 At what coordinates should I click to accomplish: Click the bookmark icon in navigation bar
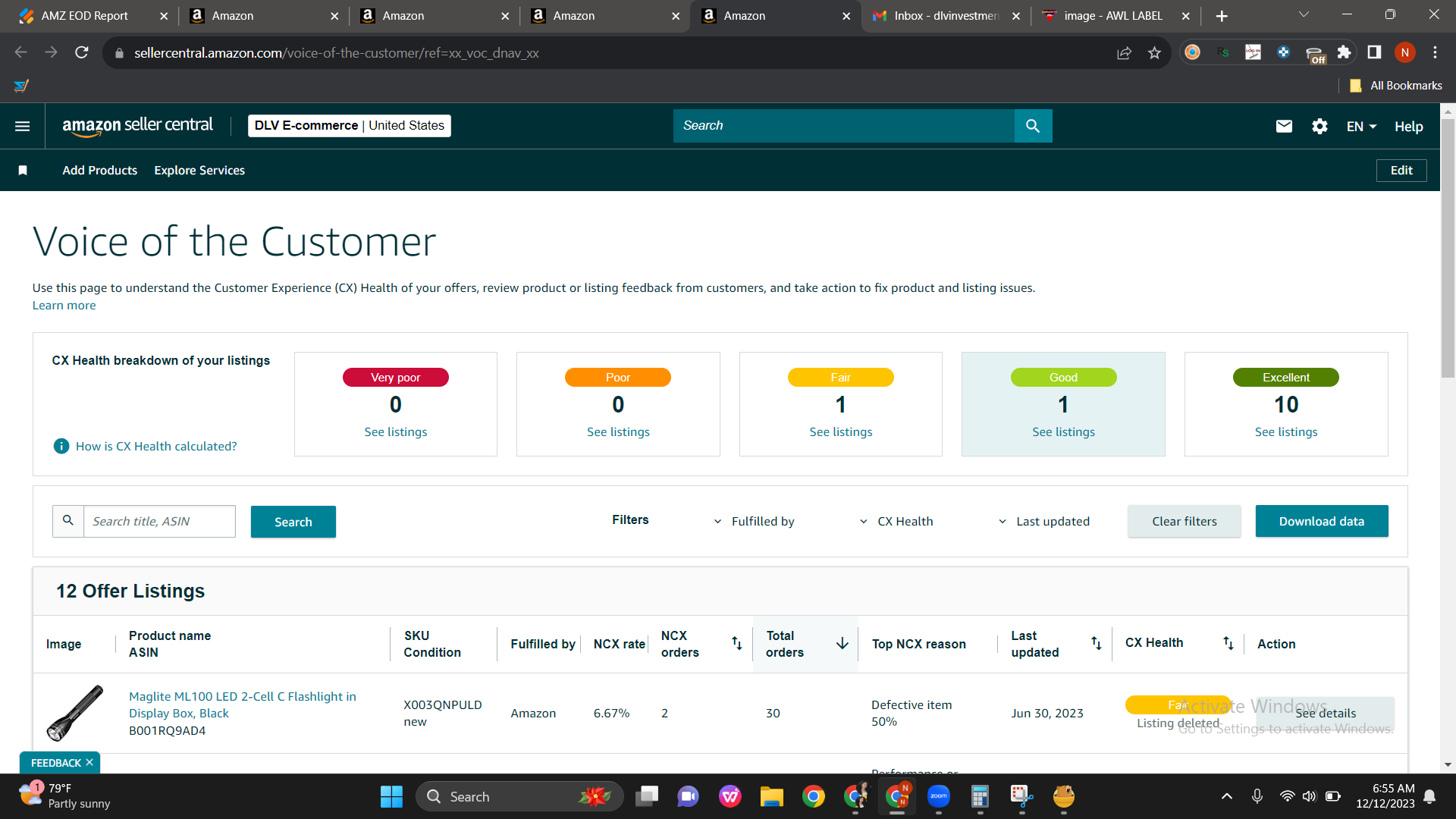23,171
